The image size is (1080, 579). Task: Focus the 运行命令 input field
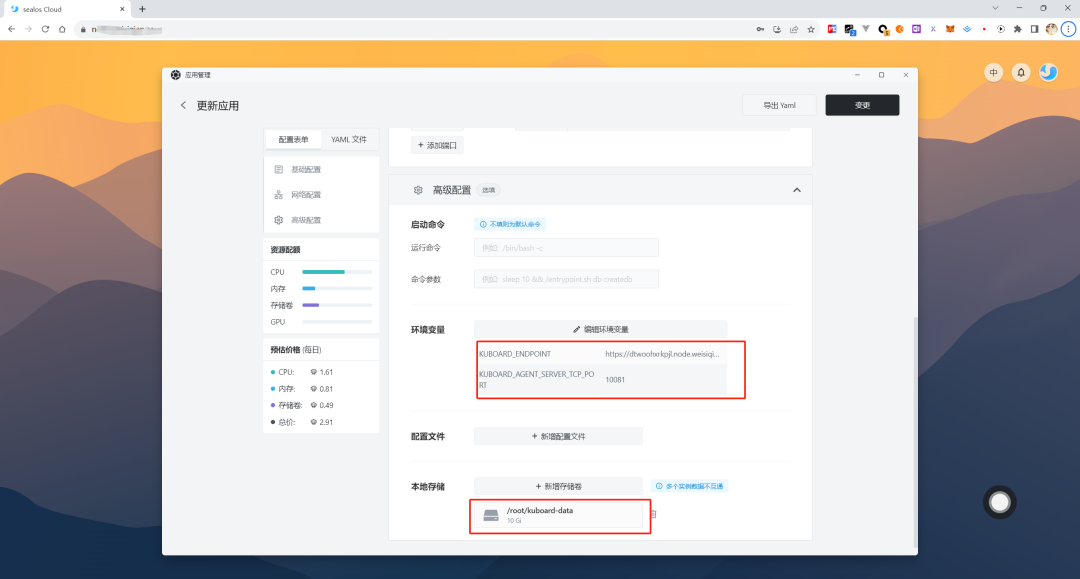click(566, 248)
